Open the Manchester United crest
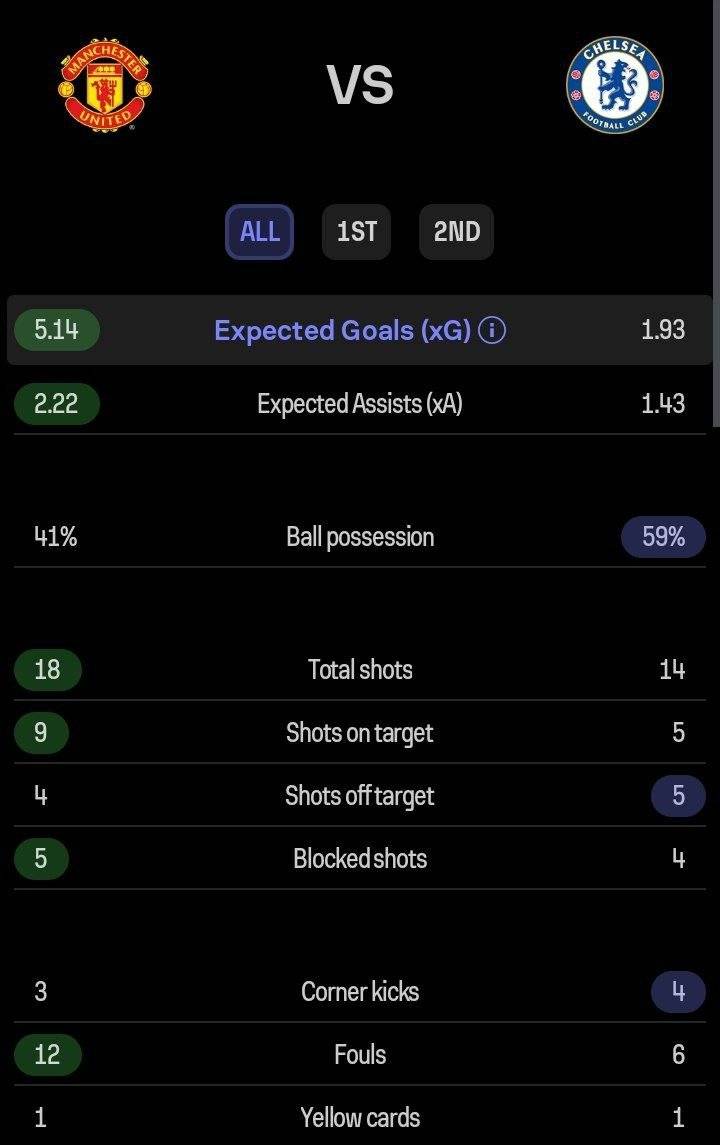 pyautogui.click(x=105, y=84)
